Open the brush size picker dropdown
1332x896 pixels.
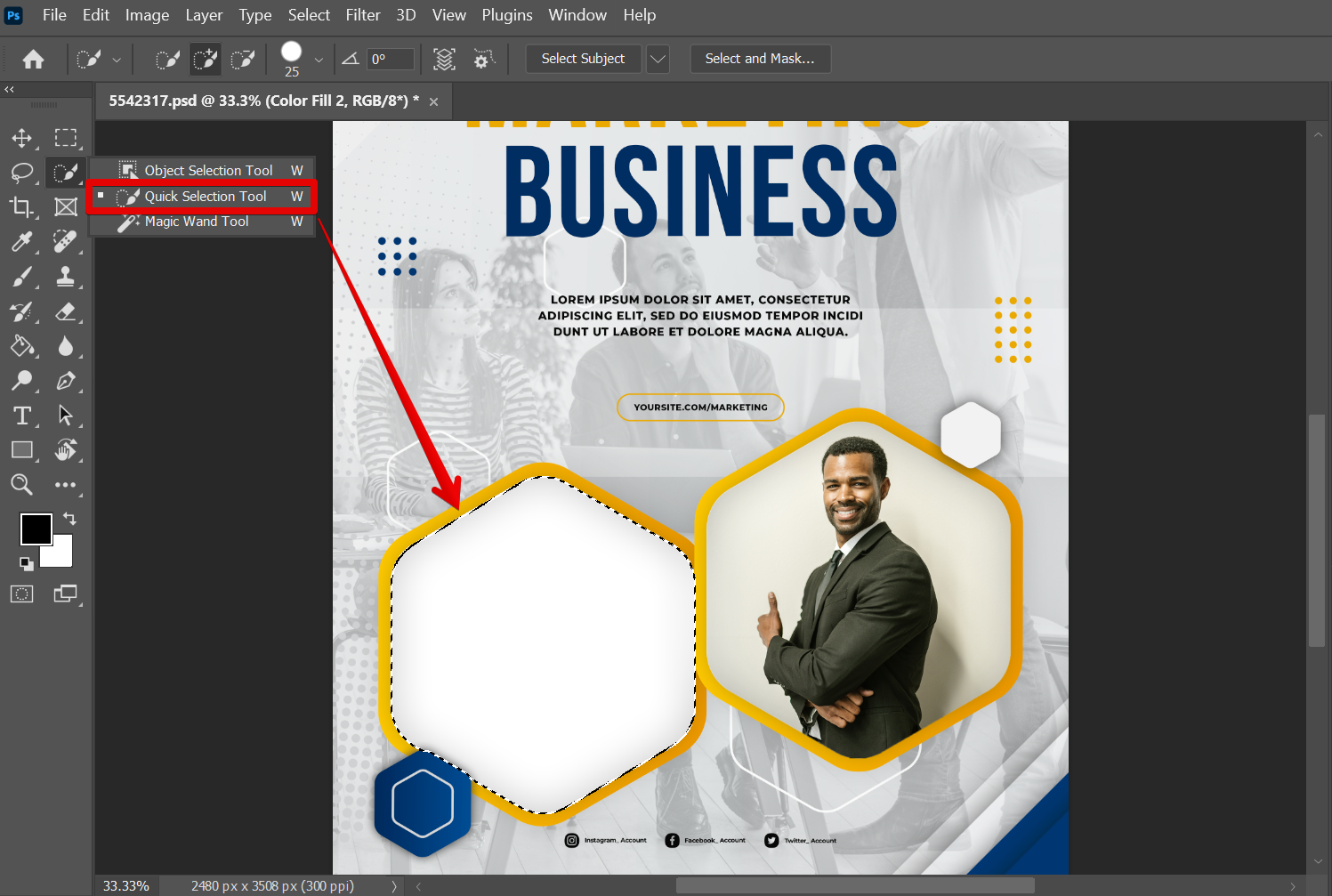point(319,60)
